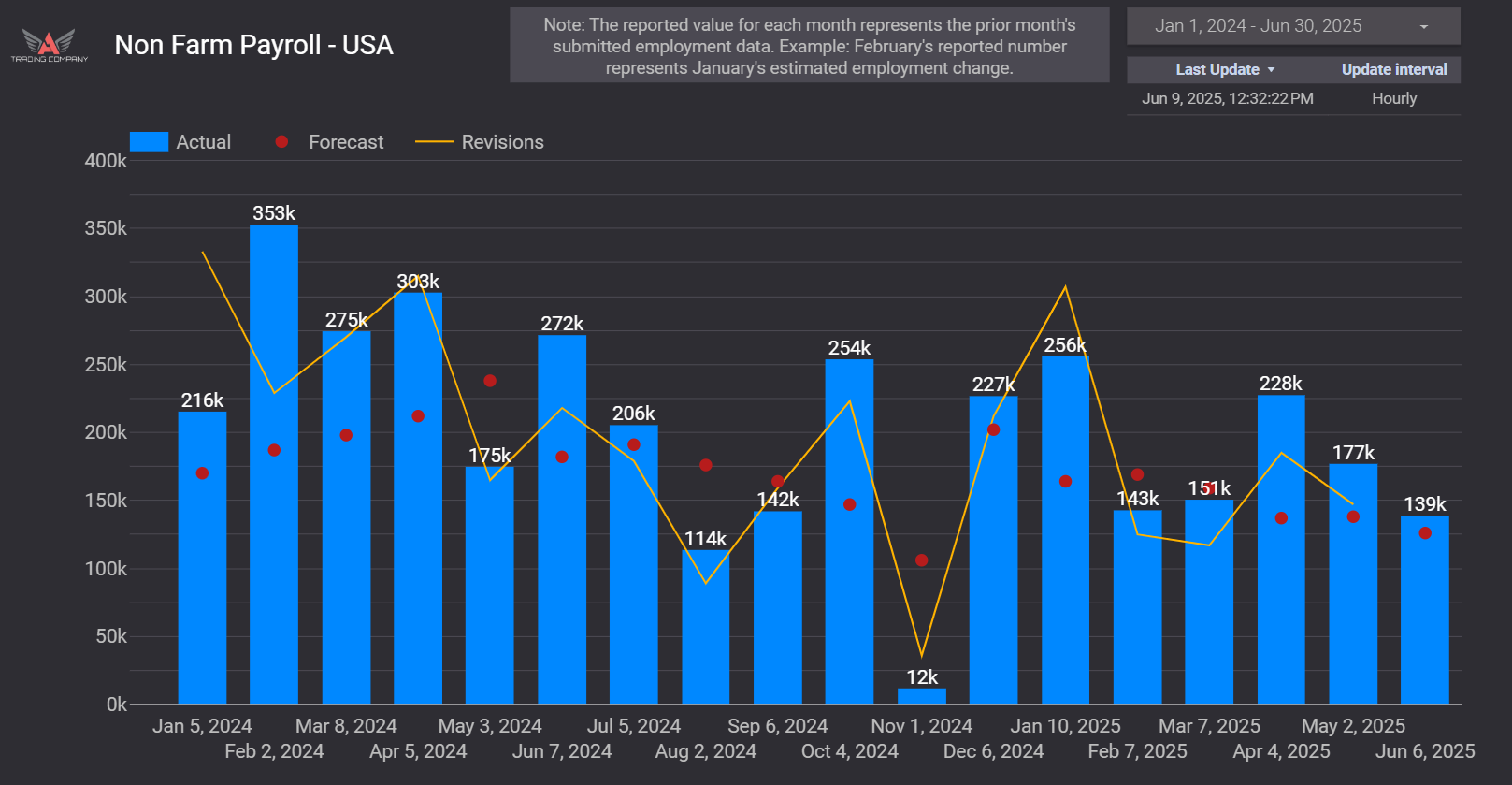Toggle the Forecast series in legend

tap(345, 142)
